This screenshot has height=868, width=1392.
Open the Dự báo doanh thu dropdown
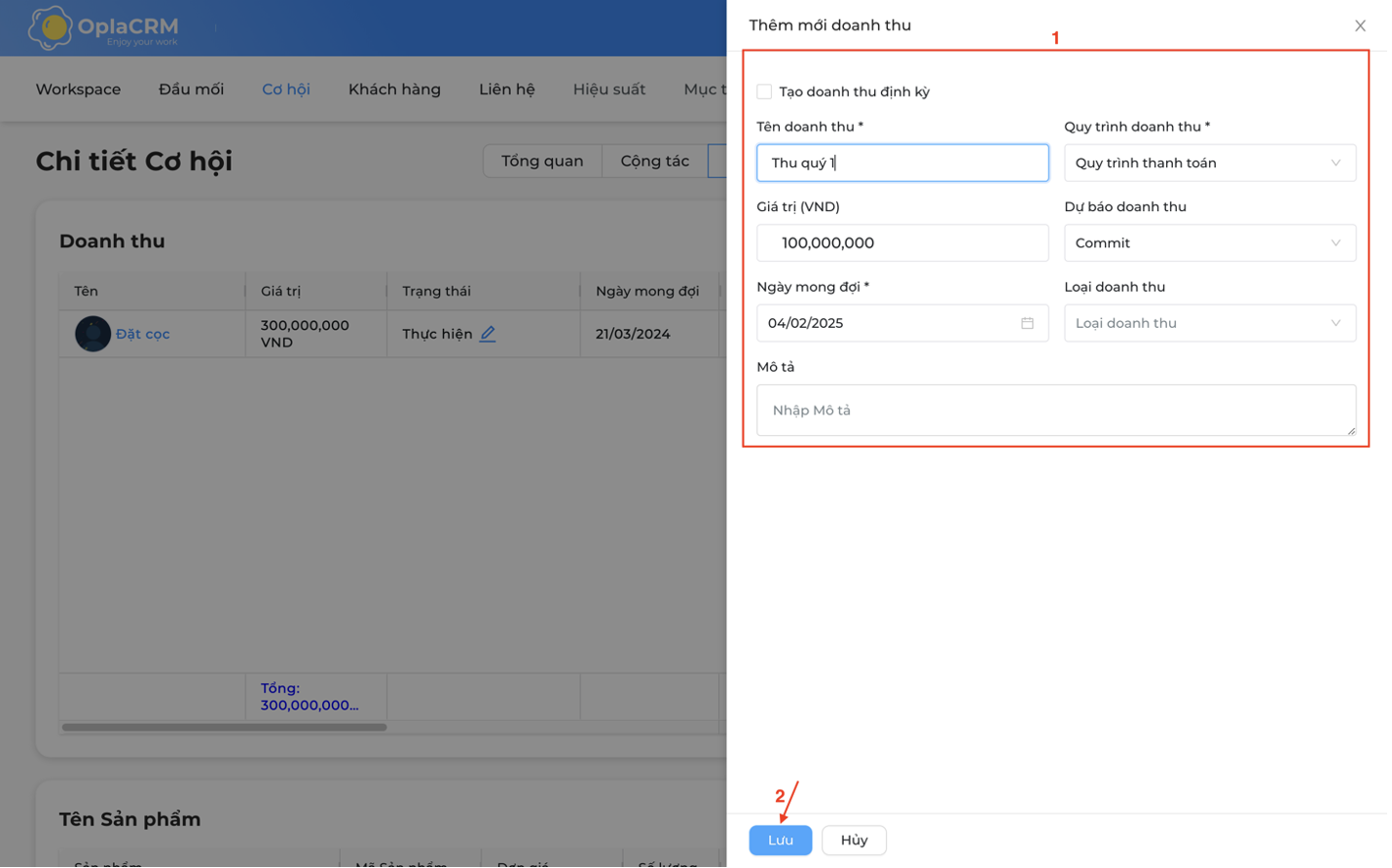tap(1209, 243)
